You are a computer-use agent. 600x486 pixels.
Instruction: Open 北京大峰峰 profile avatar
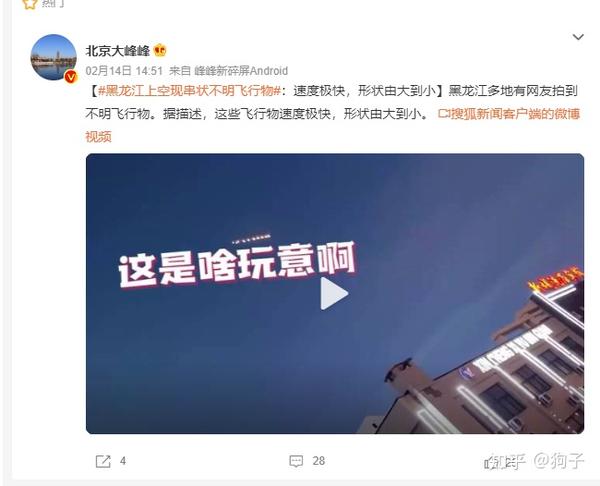pos(54,57)
